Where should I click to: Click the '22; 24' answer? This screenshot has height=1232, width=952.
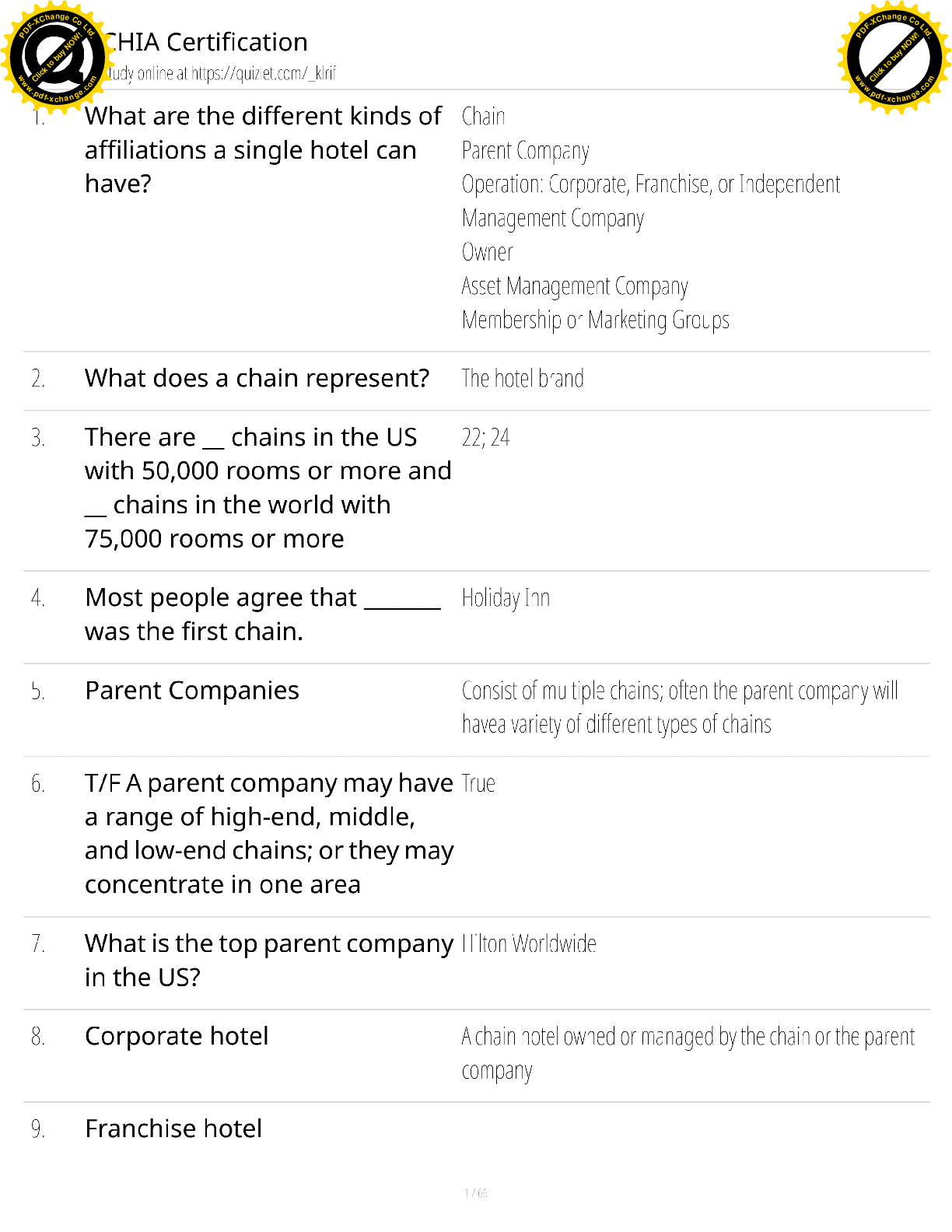pos(485,438)
